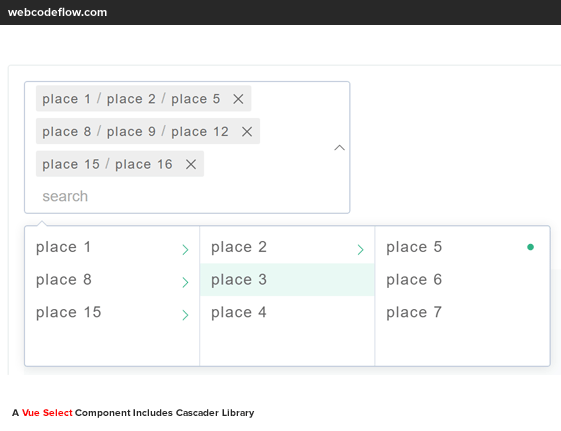Expand place 8 via its arrow

coord(185,282)
